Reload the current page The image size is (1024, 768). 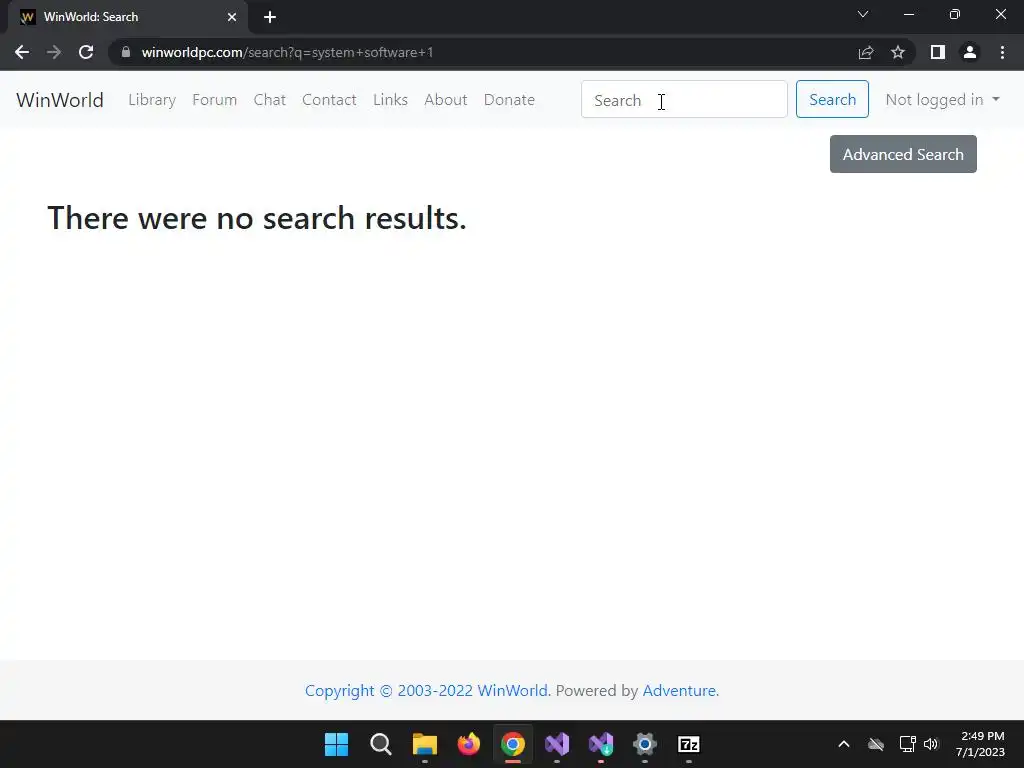(x=86, y=52)
